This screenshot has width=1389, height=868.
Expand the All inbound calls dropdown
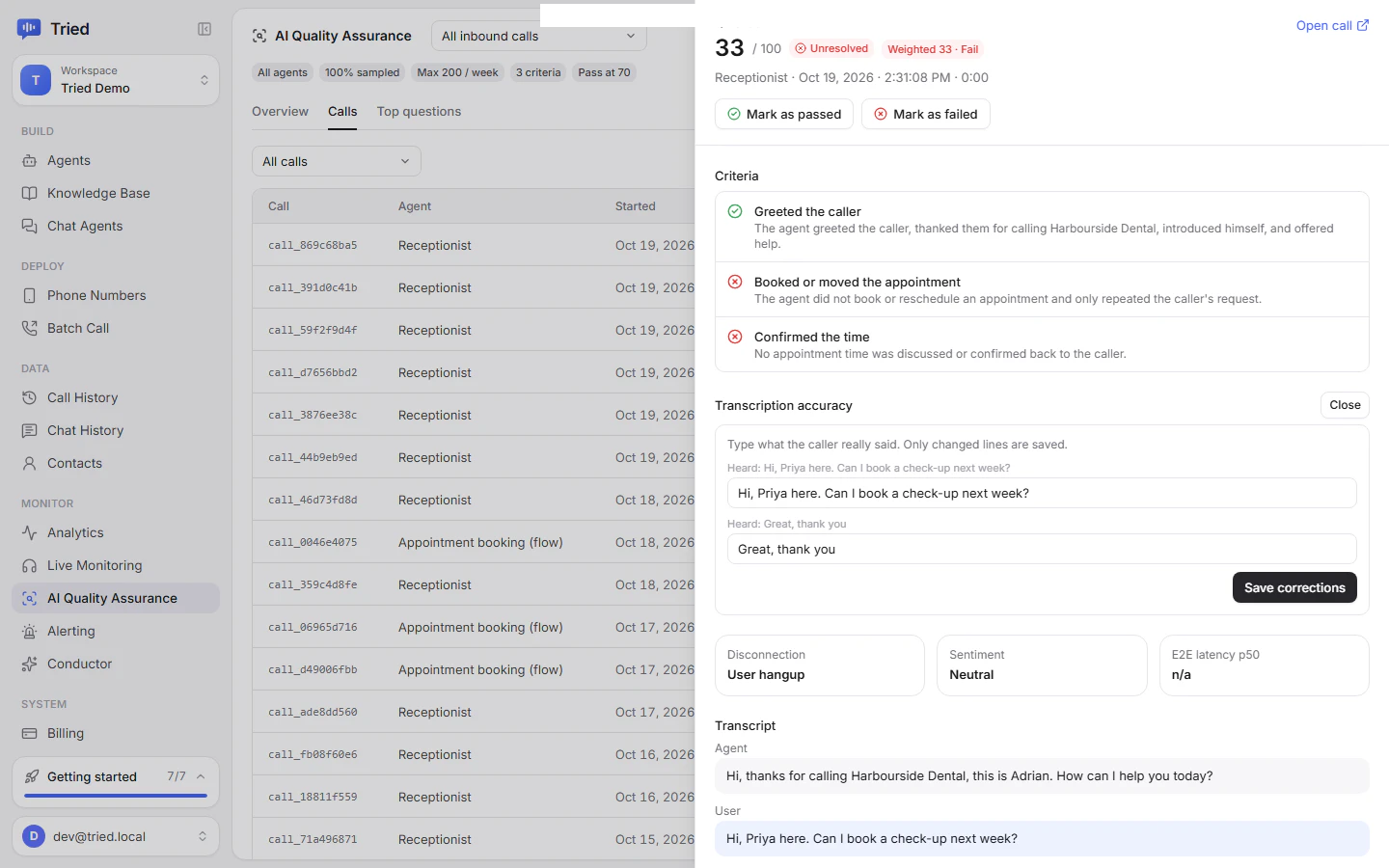(x=539, y=37)
